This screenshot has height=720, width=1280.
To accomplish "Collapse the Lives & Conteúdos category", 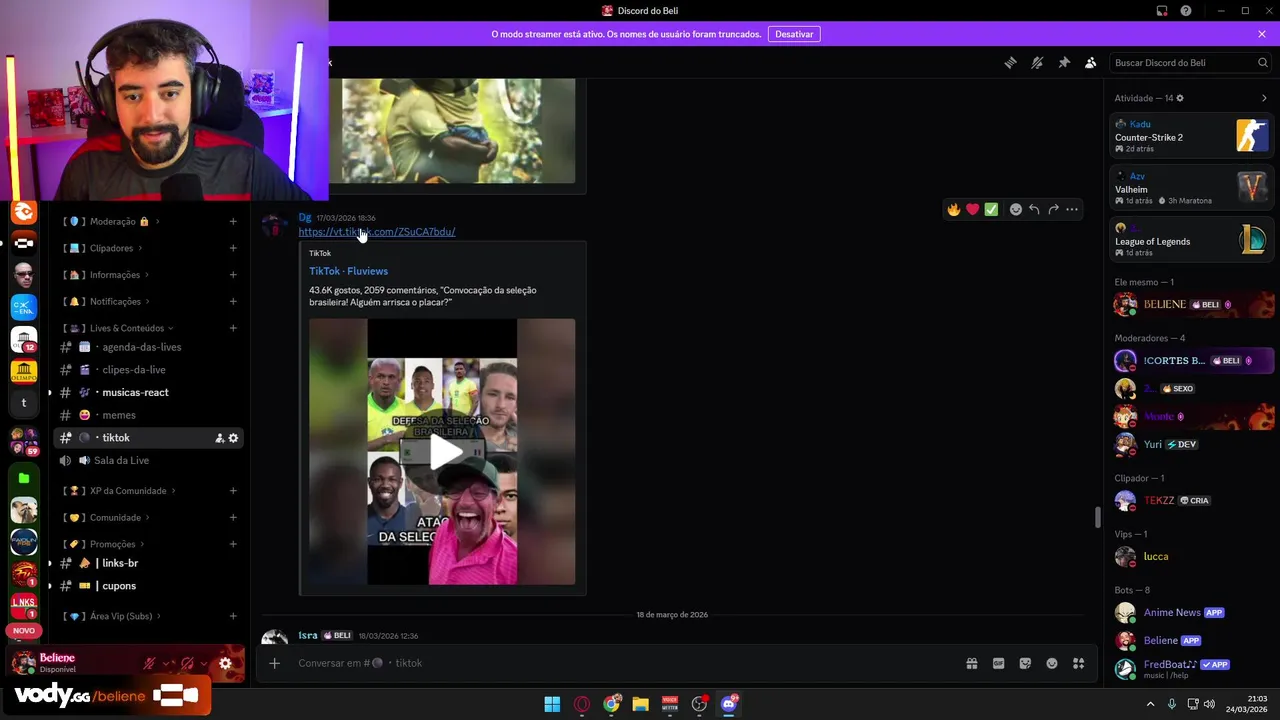I will pyautogui.click(x=119, y=328).
